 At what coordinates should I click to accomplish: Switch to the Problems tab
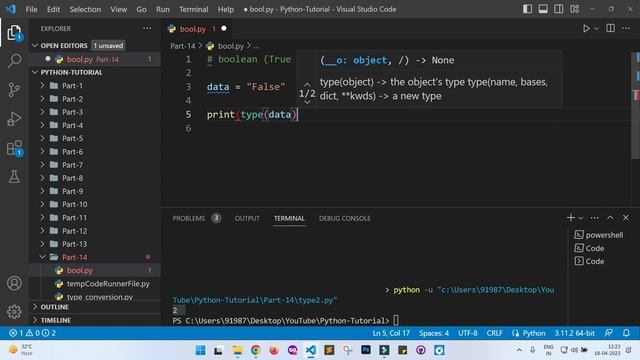pyautogui.click(x=189, y=218)
